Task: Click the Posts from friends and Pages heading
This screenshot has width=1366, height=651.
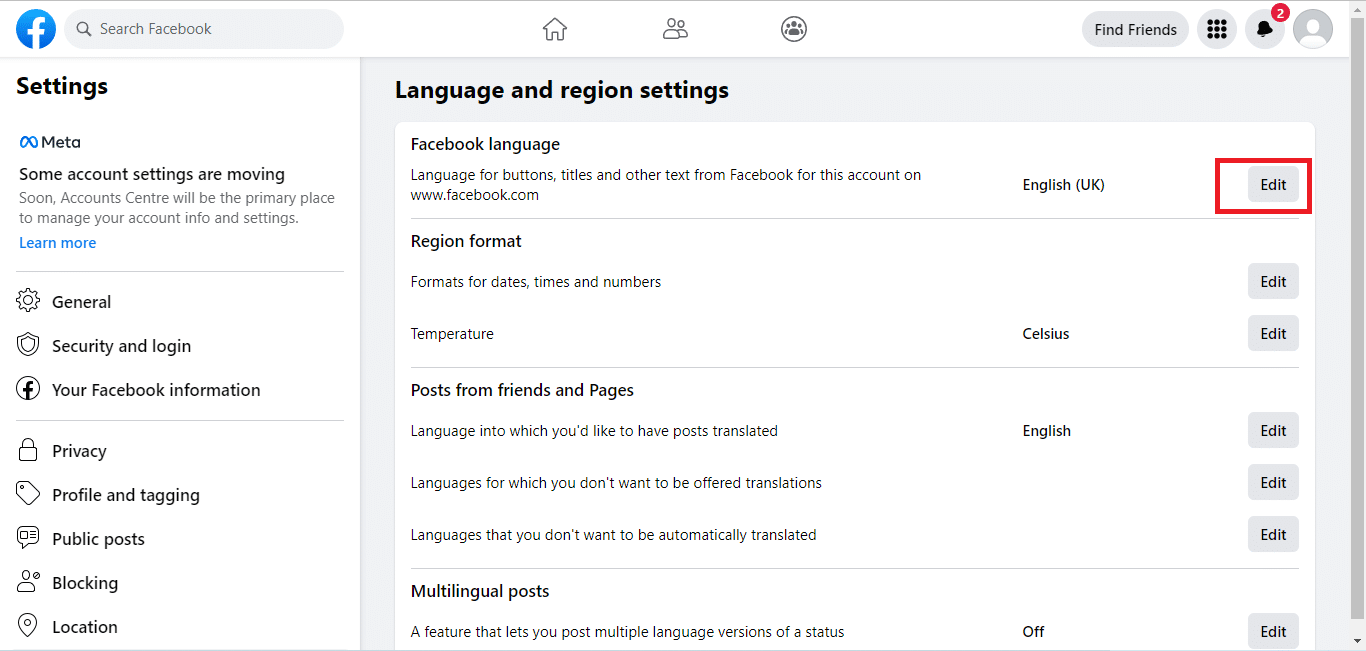Action: [x=522, y=390]
